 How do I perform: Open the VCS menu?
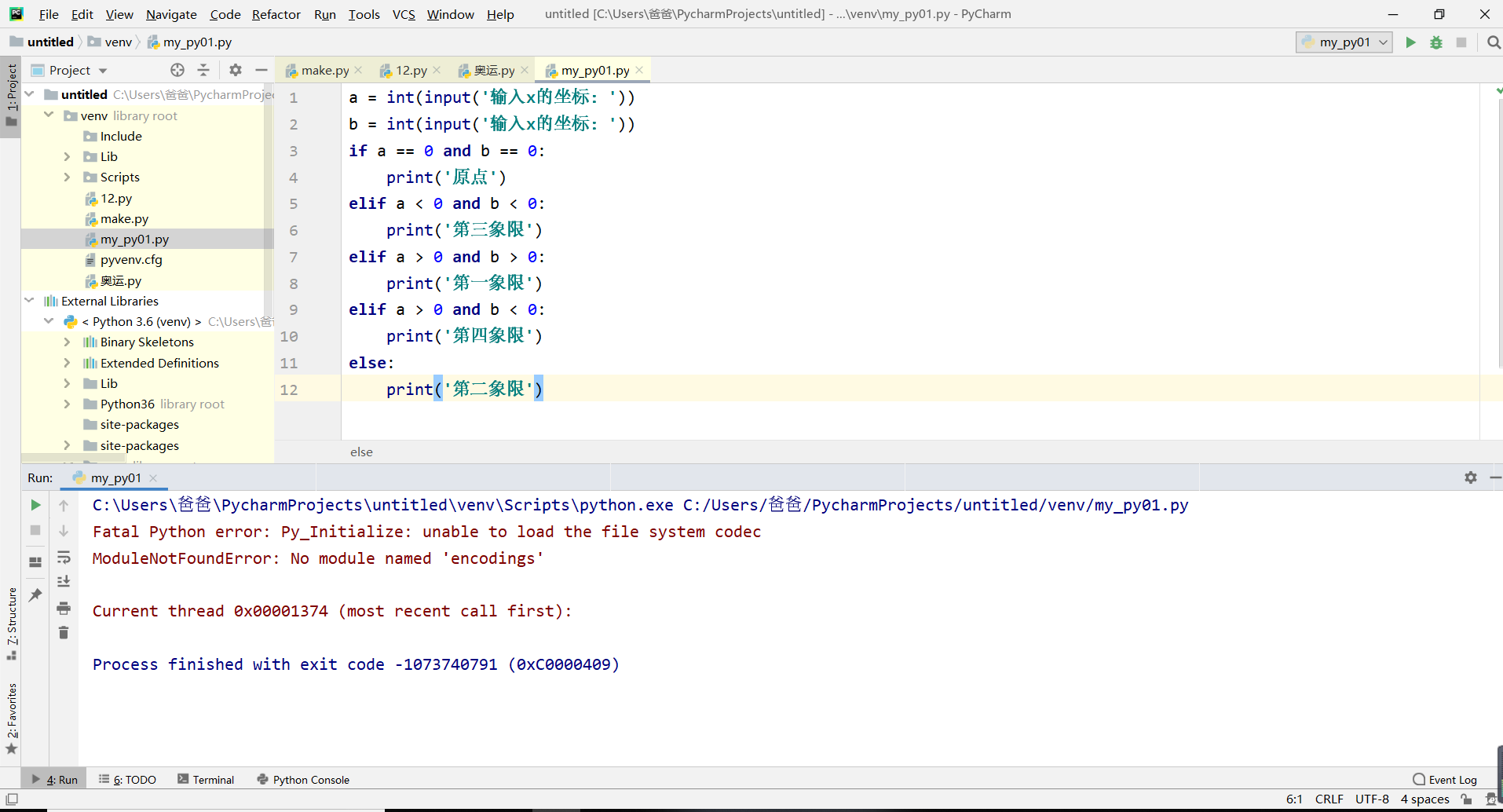[x=404, y=14]
